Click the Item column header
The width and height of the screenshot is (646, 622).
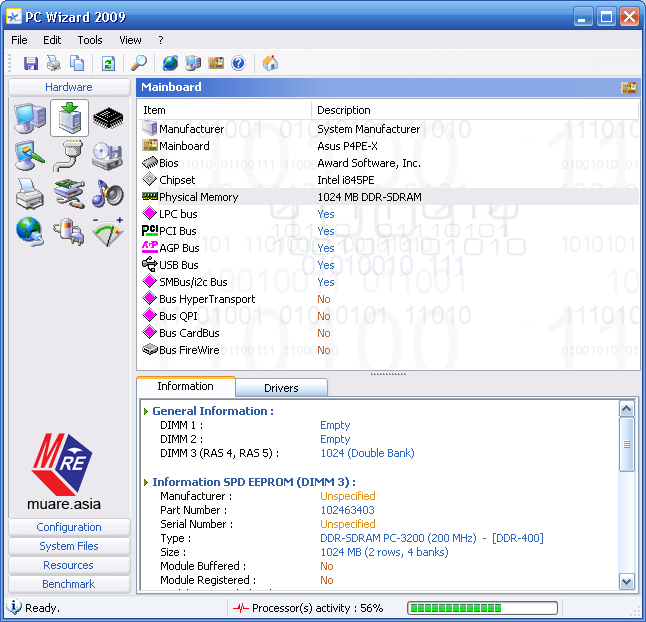click(224, 110)
